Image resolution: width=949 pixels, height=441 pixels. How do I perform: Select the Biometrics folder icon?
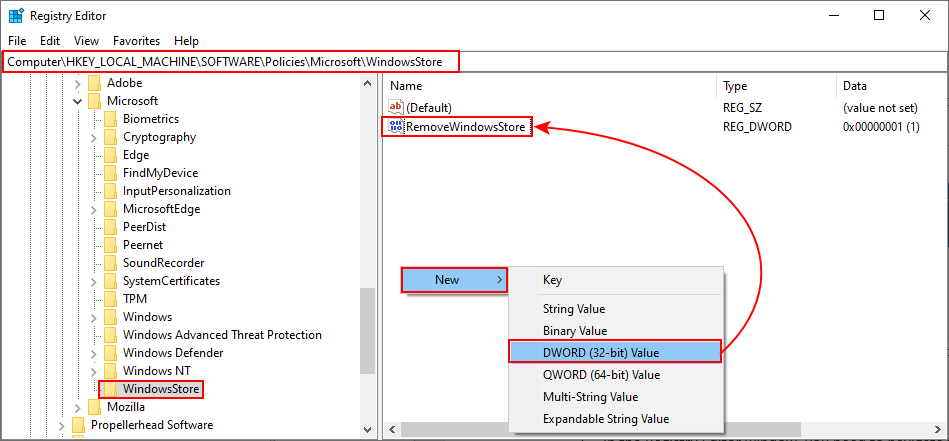(x=111, y=119)
